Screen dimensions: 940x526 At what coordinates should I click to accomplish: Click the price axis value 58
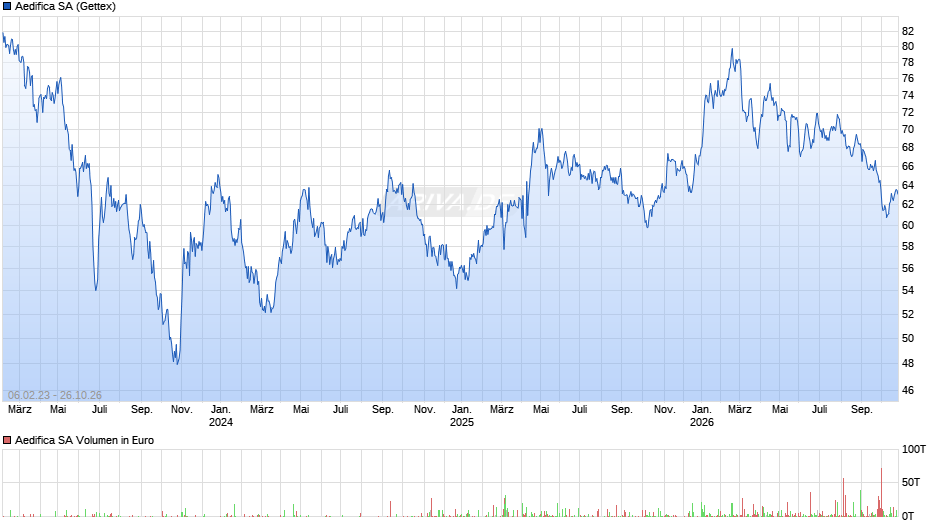point(908,247)
